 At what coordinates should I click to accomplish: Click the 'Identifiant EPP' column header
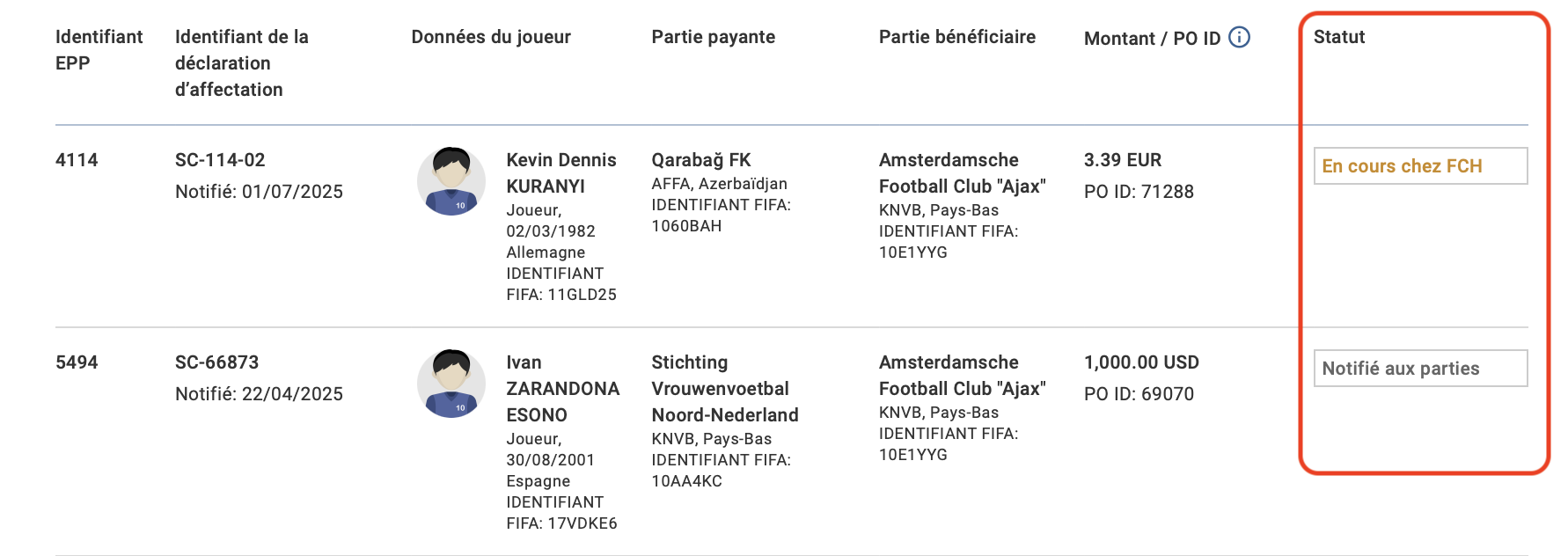click(x=98, y=49)
